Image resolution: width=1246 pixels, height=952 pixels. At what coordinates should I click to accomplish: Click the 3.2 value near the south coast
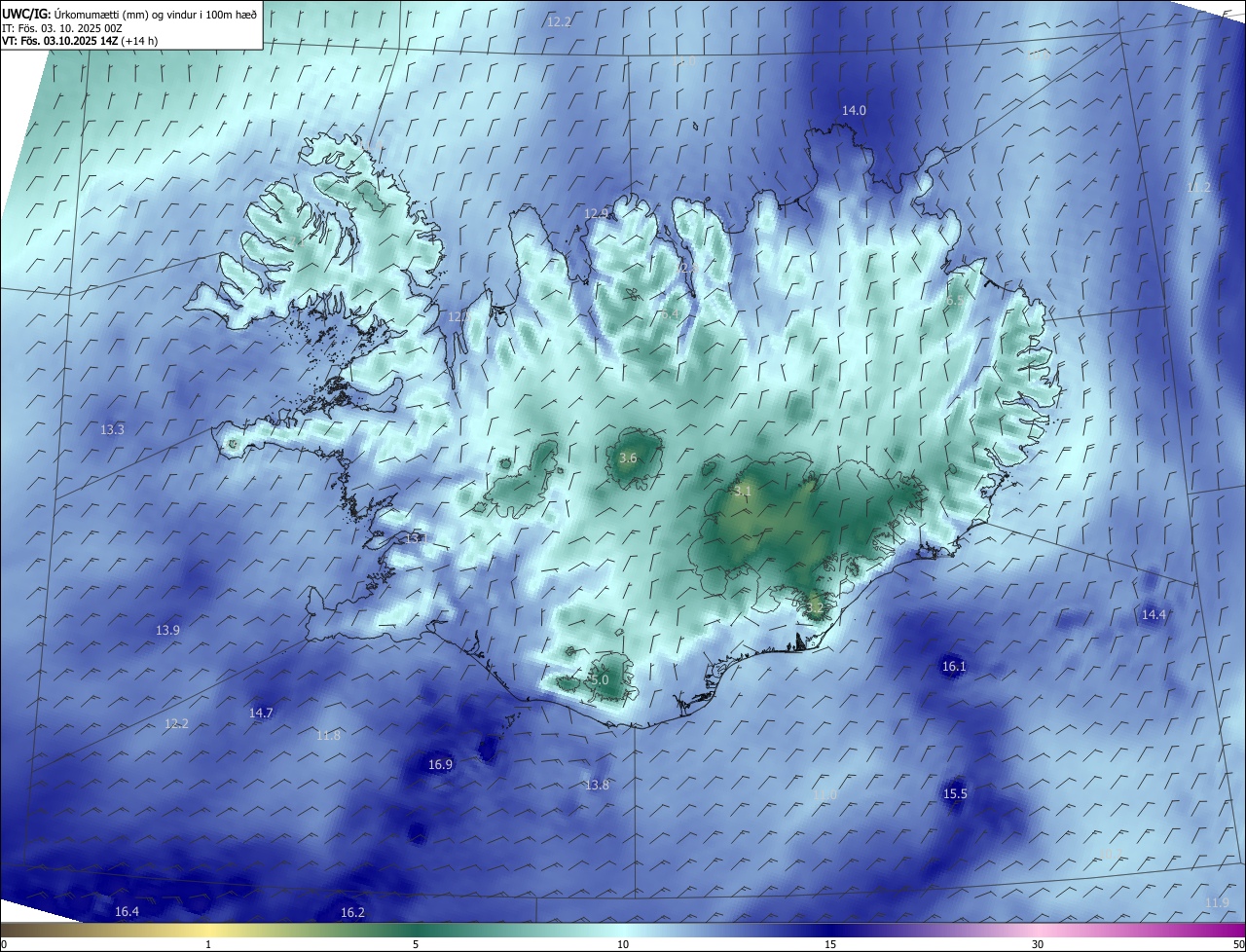815,608
